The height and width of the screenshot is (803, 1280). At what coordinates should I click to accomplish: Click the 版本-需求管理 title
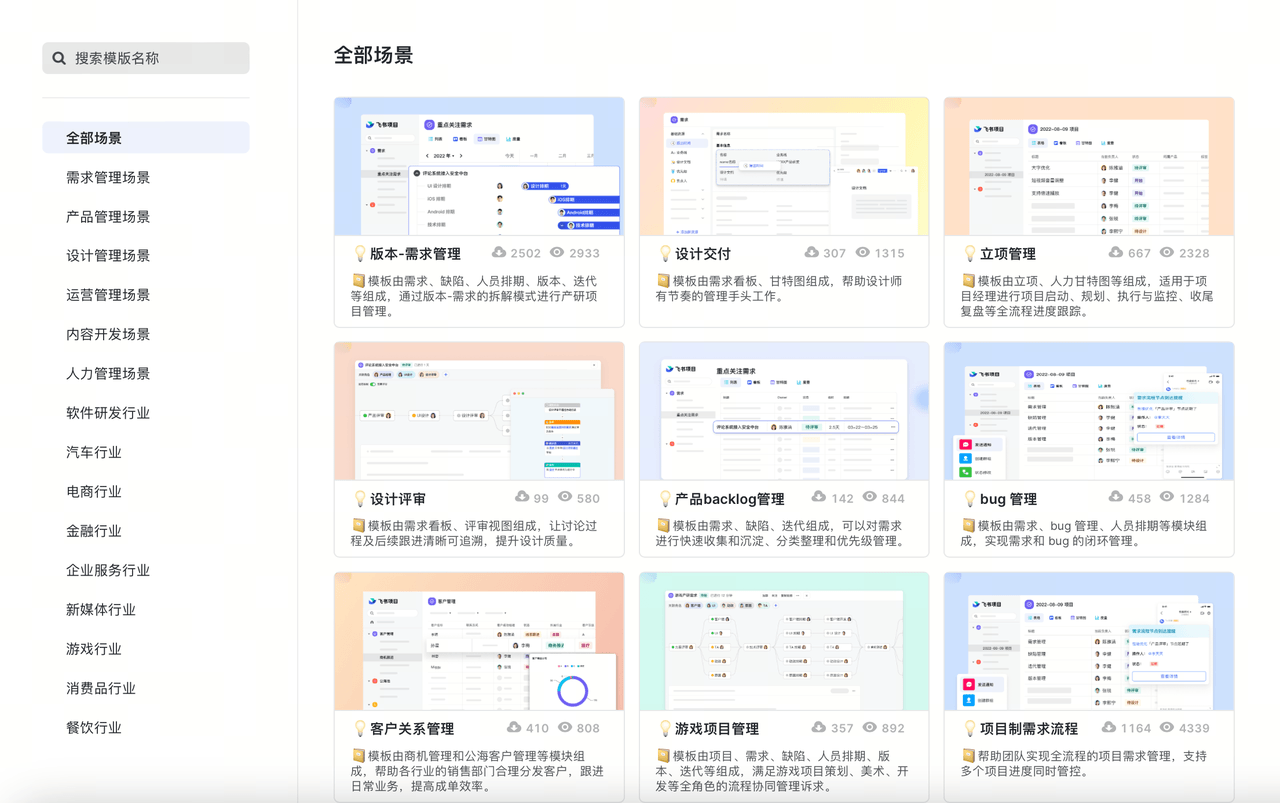[415, 254]
